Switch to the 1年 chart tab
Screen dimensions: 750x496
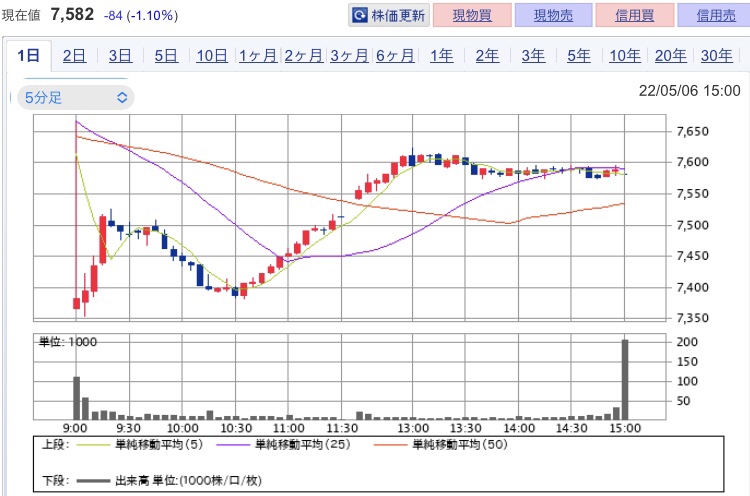pos(441,56)
